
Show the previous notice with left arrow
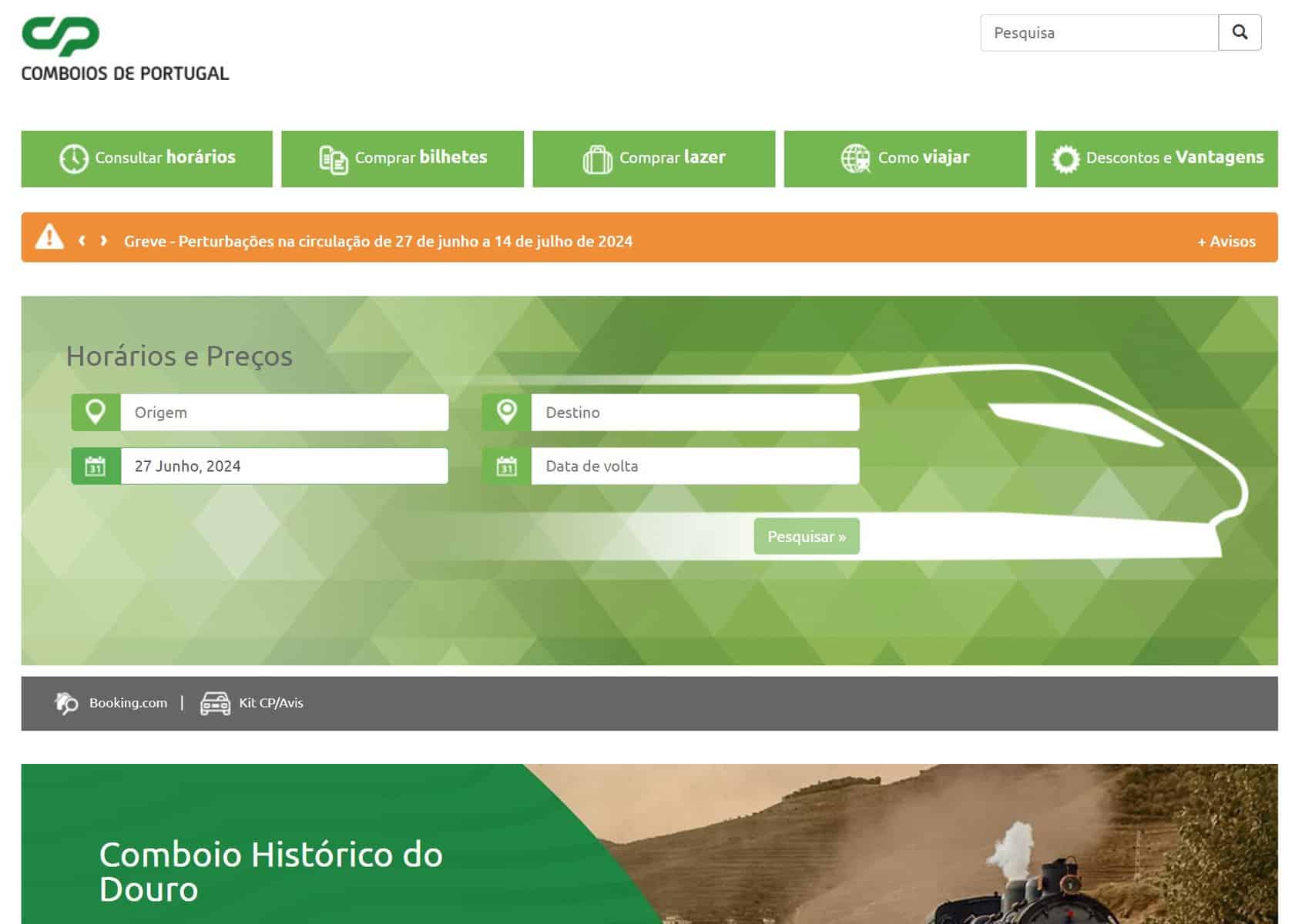coord(82,241)
